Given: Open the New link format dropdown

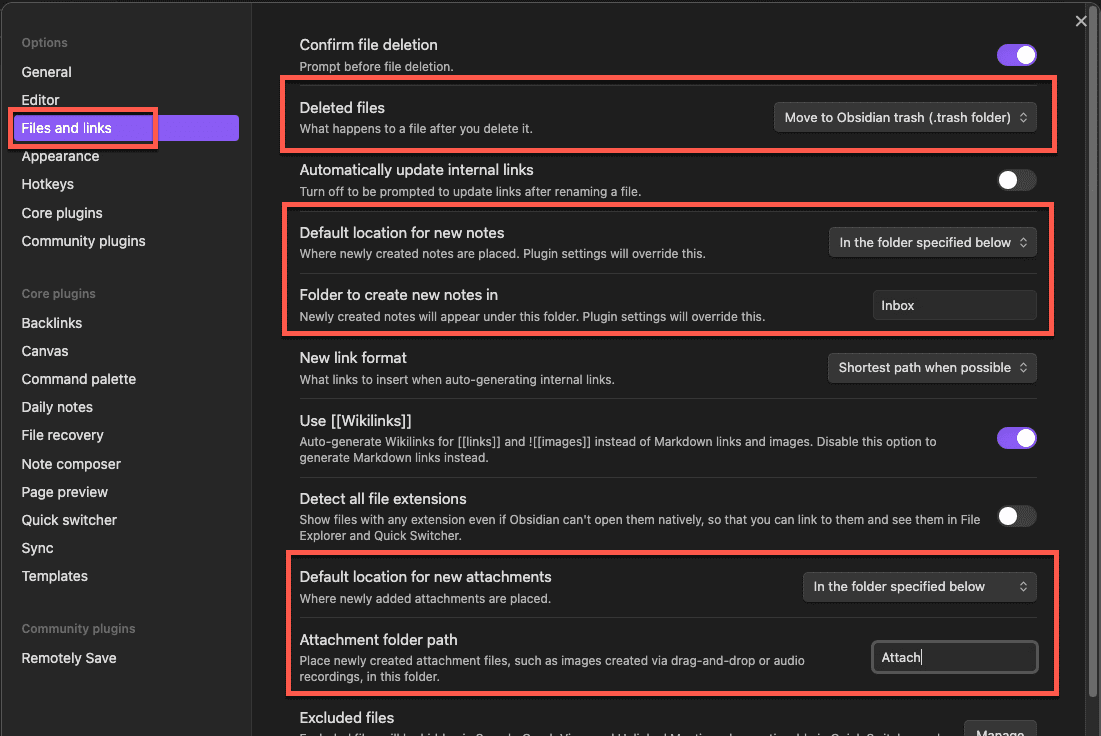Looking at the screenshot, I should tap(931, 368).
